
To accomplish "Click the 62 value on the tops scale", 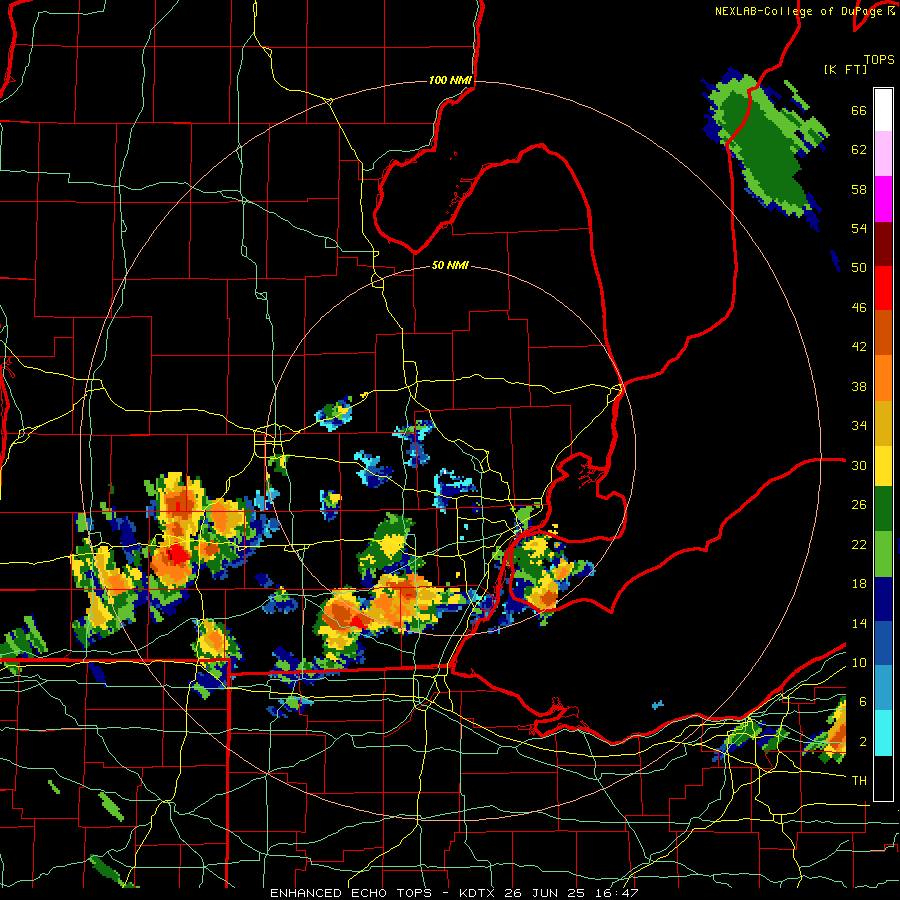I will (859, 149).
